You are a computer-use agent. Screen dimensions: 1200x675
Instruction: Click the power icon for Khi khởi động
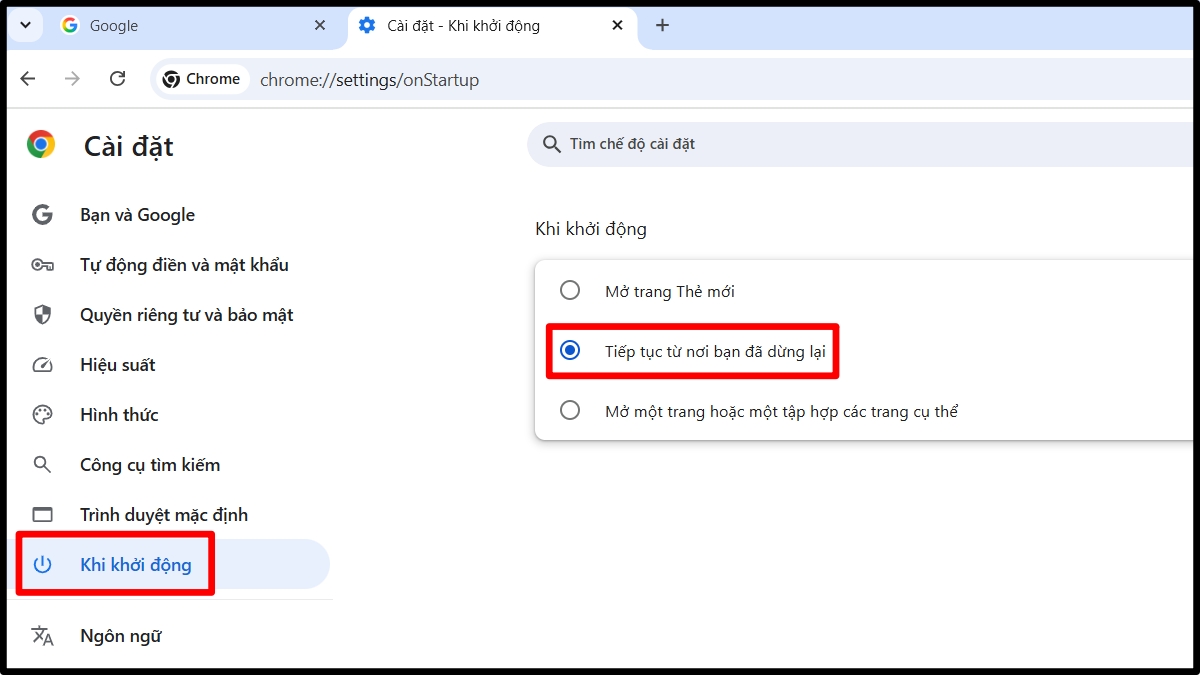tap(41, 564)
